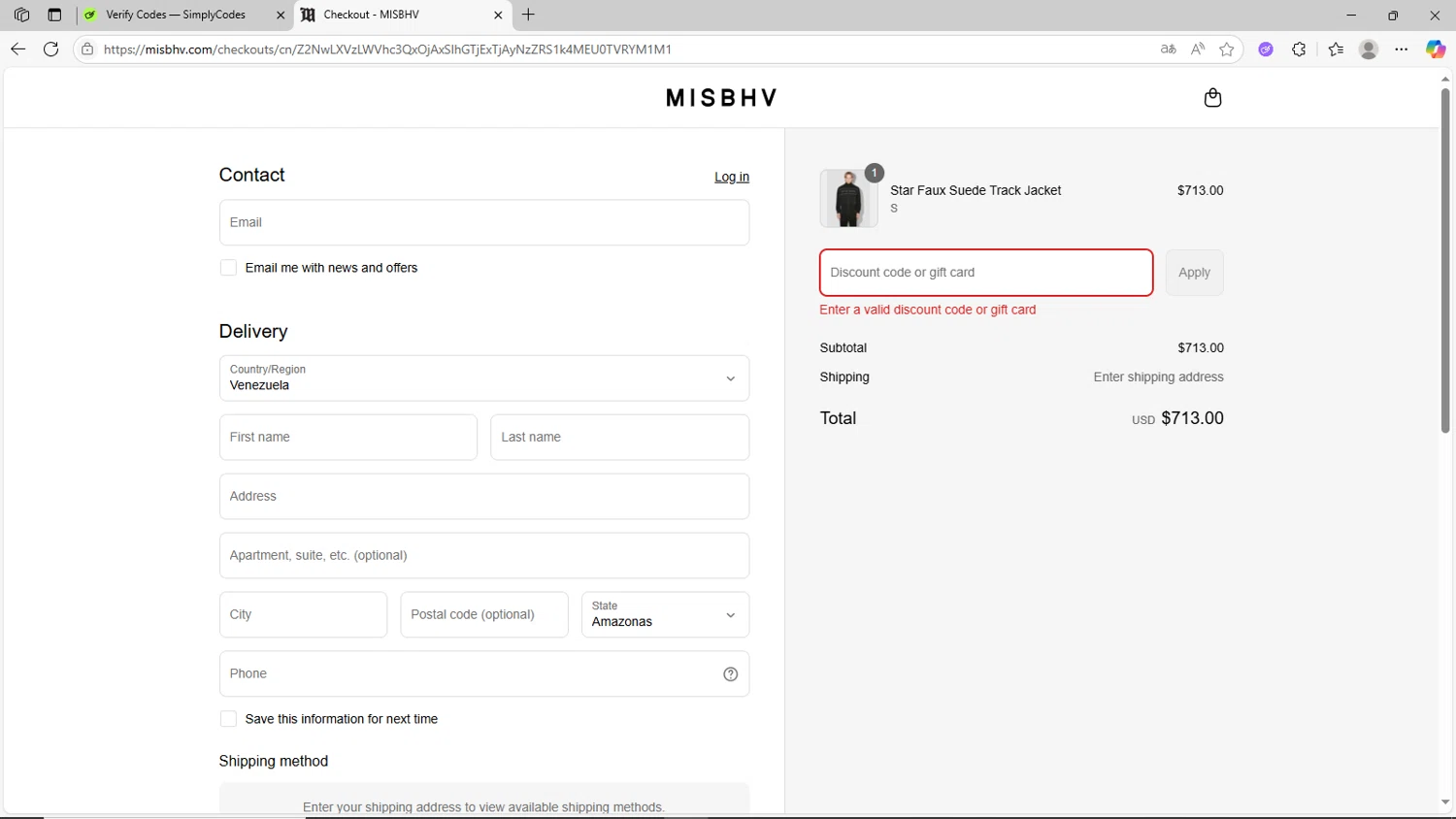Image resolution: width=1456 pixels, height=819 pixels.
Task: Click the Discount code or gift card field
Action: pyautogui.click(x=986, y=273)
